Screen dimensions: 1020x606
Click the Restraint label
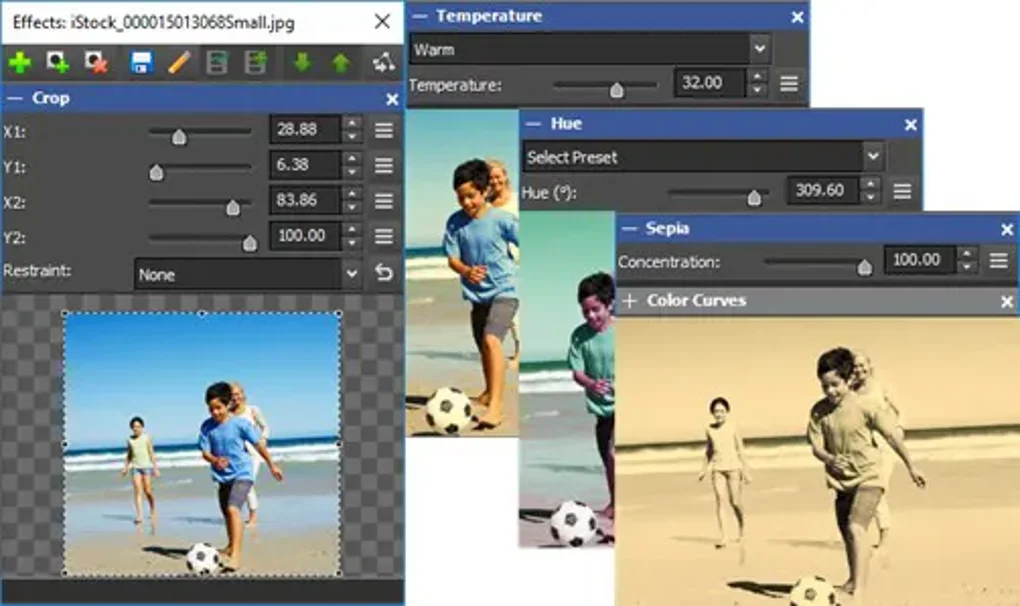38,270
